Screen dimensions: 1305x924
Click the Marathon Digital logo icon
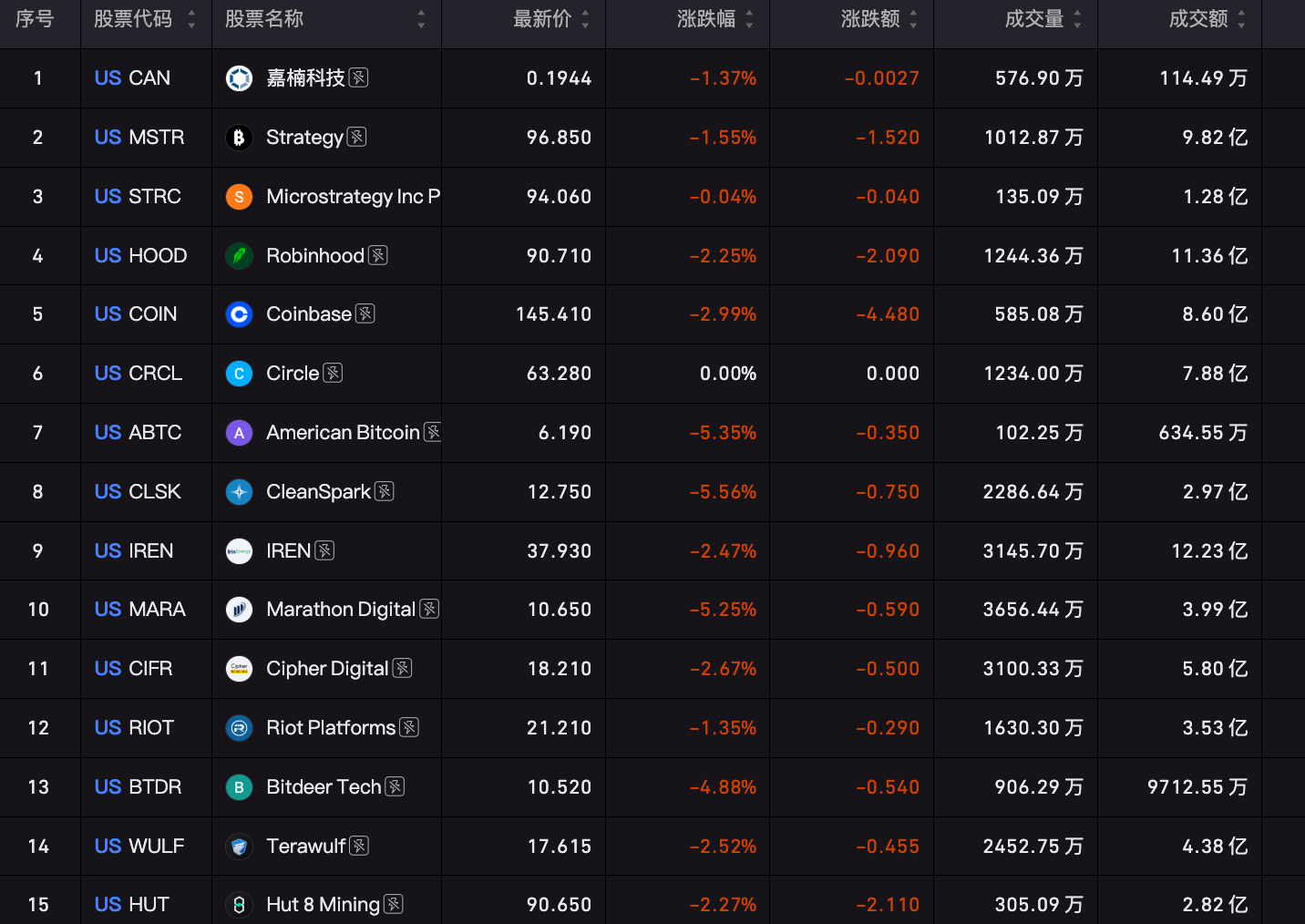(239, 610)
